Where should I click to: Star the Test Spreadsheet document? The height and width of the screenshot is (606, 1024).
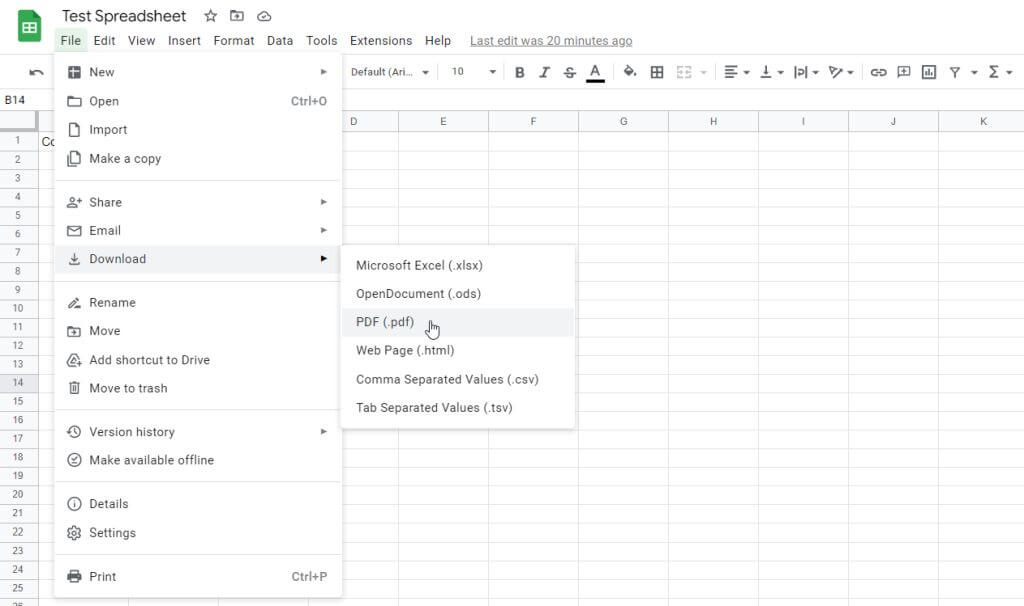[210, 16]
